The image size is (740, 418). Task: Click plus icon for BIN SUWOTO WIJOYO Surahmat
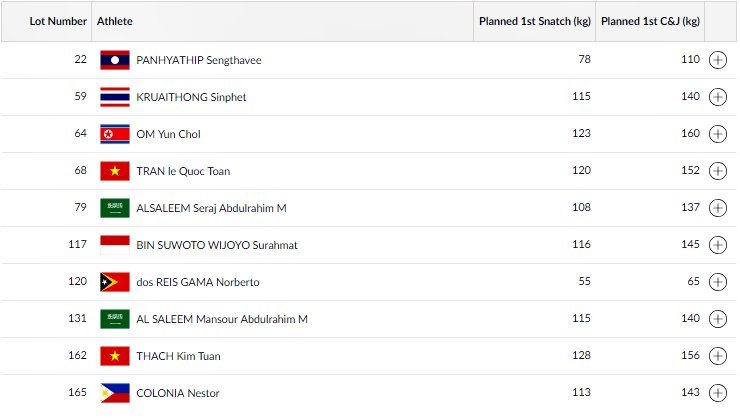717,245
